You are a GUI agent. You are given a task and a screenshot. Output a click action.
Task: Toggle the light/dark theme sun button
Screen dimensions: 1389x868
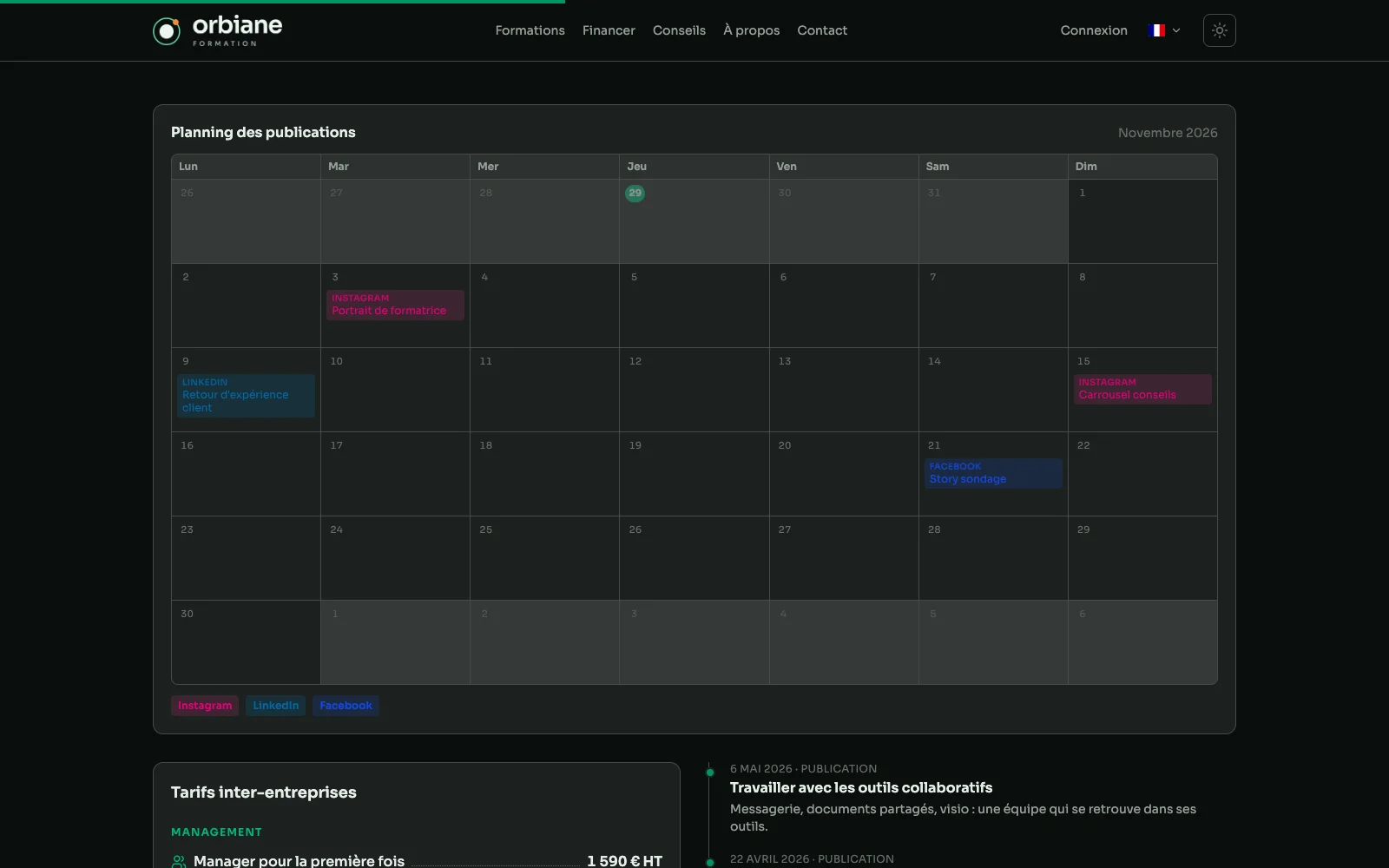1219,30
